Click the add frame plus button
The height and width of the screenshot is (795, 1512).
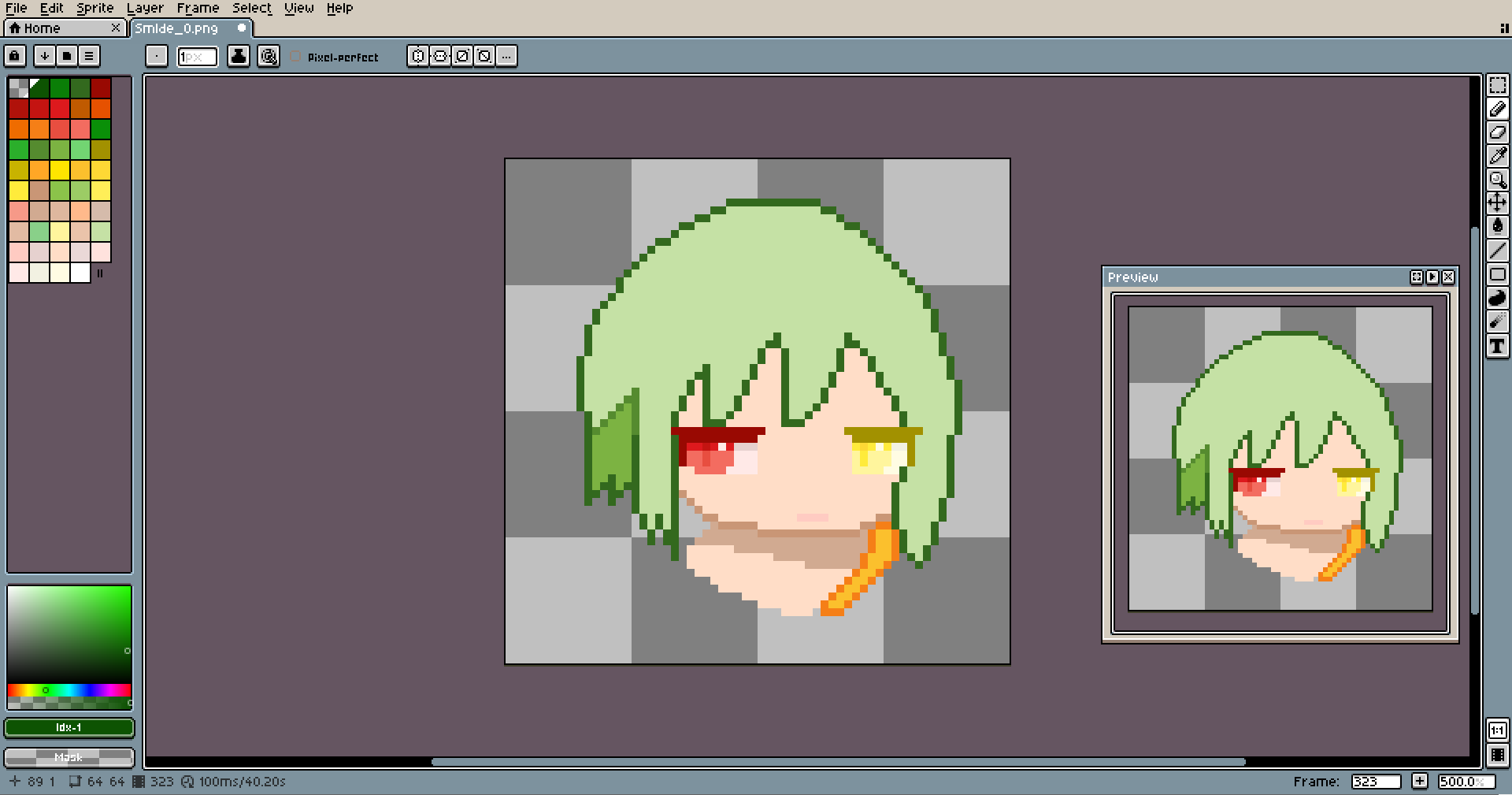[1419, 781]
